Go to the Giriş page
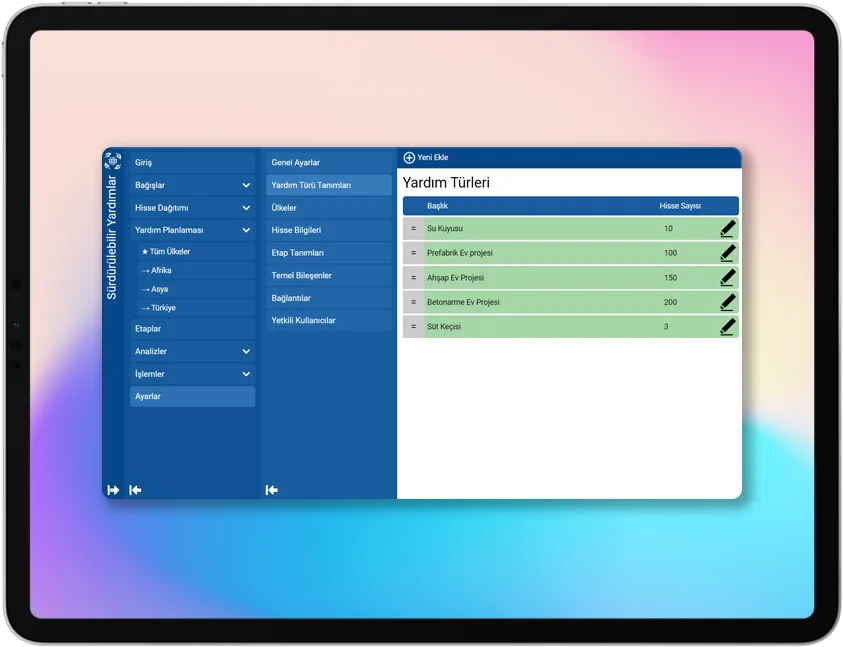The width and height of the screenshot is (843, 647). point(192,163)
